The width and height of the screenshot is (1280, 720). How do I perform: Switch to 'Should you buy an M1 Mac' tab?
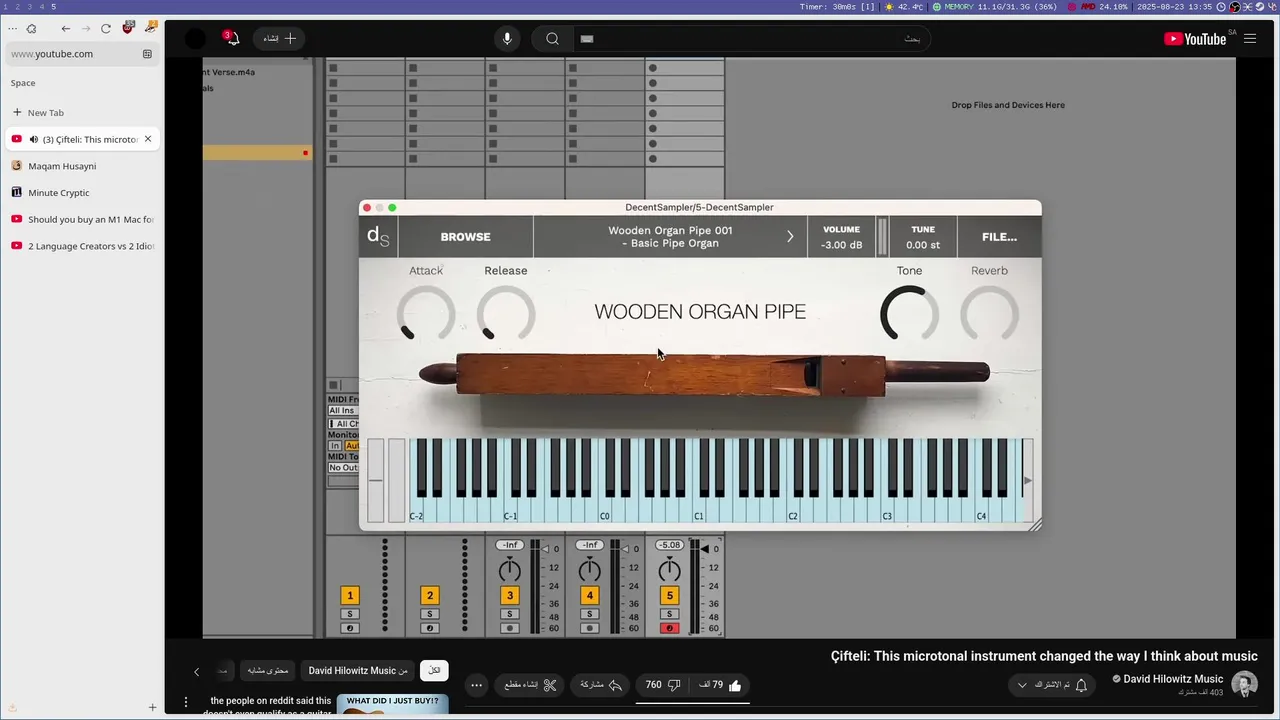[x=83, y=219]
